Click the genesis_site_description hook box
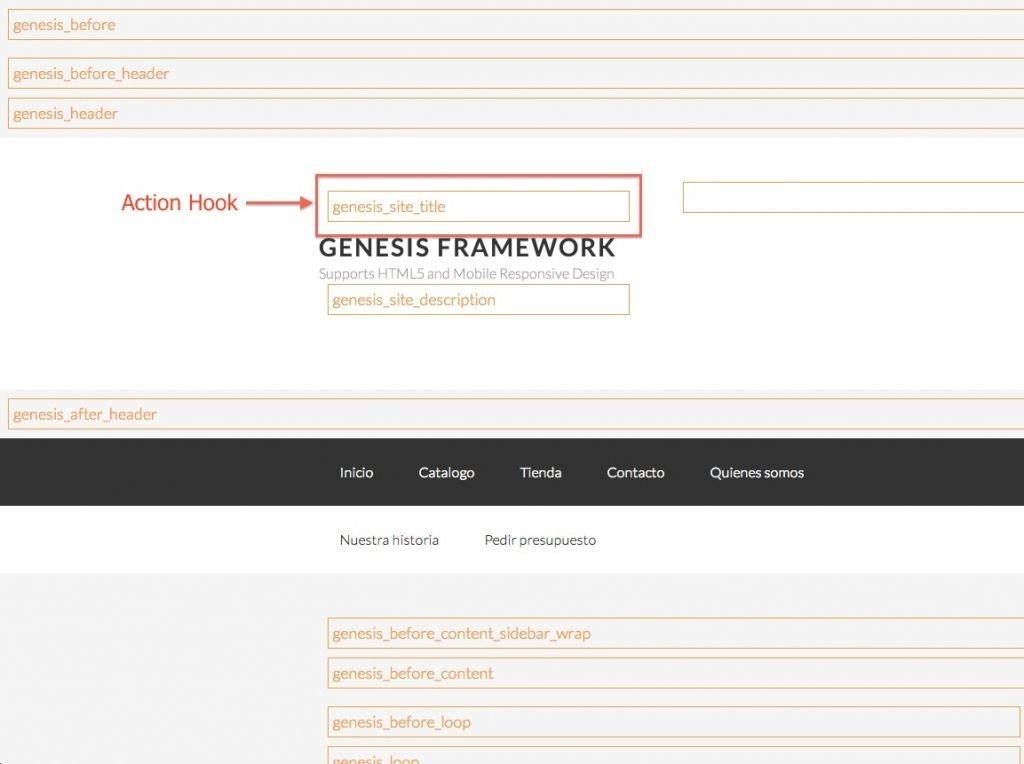Screen dimensions: 1024x764 pyautogui.click(x=479, y=300)
